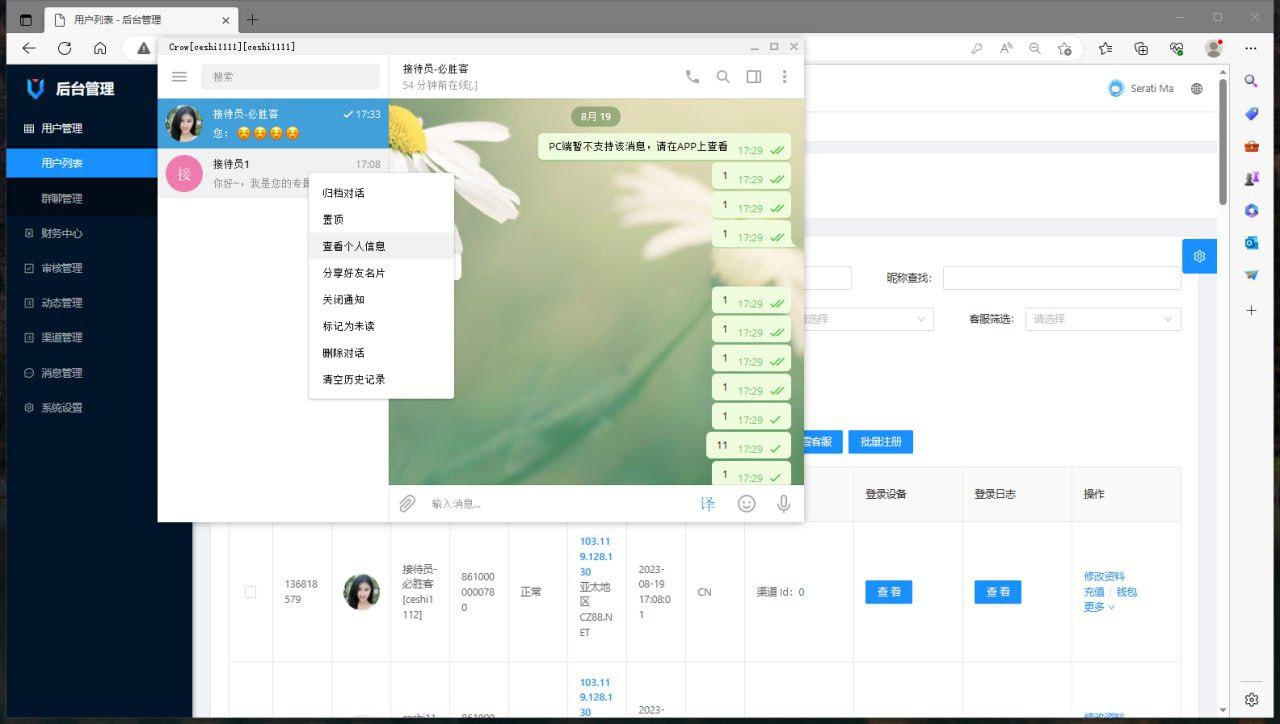Viewport: 1280px width, 724px height.
Task: Expand 更多 in the operations column
Action: click(1098, 607)
